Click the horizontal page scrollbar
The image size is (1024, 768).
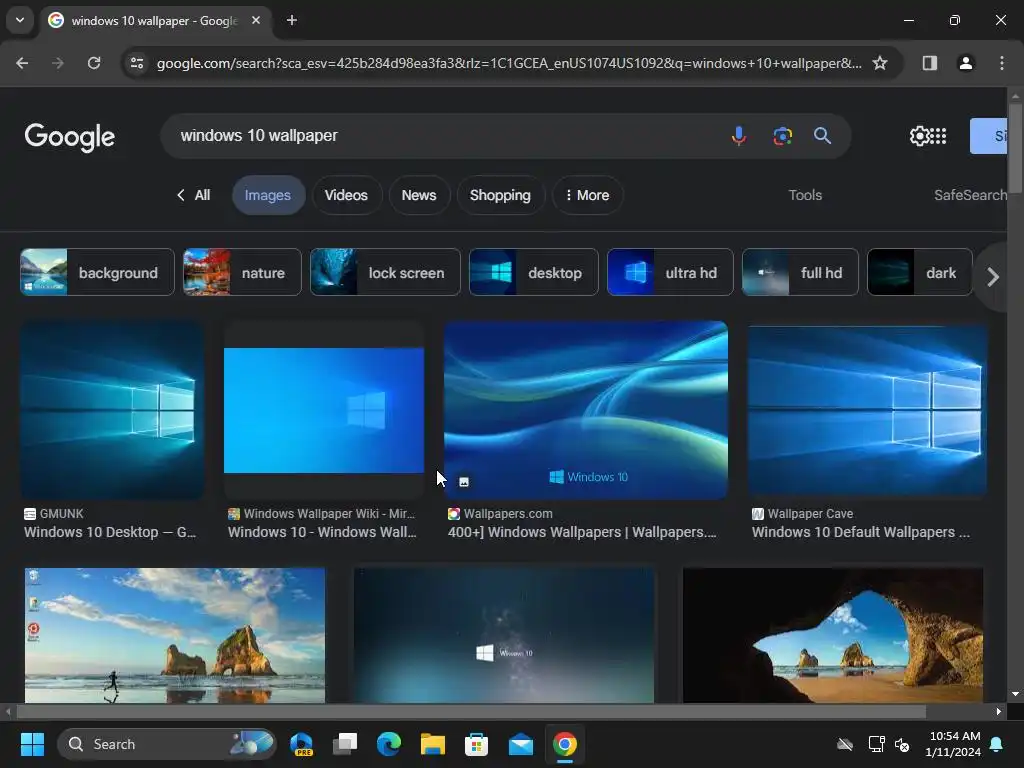471,711
